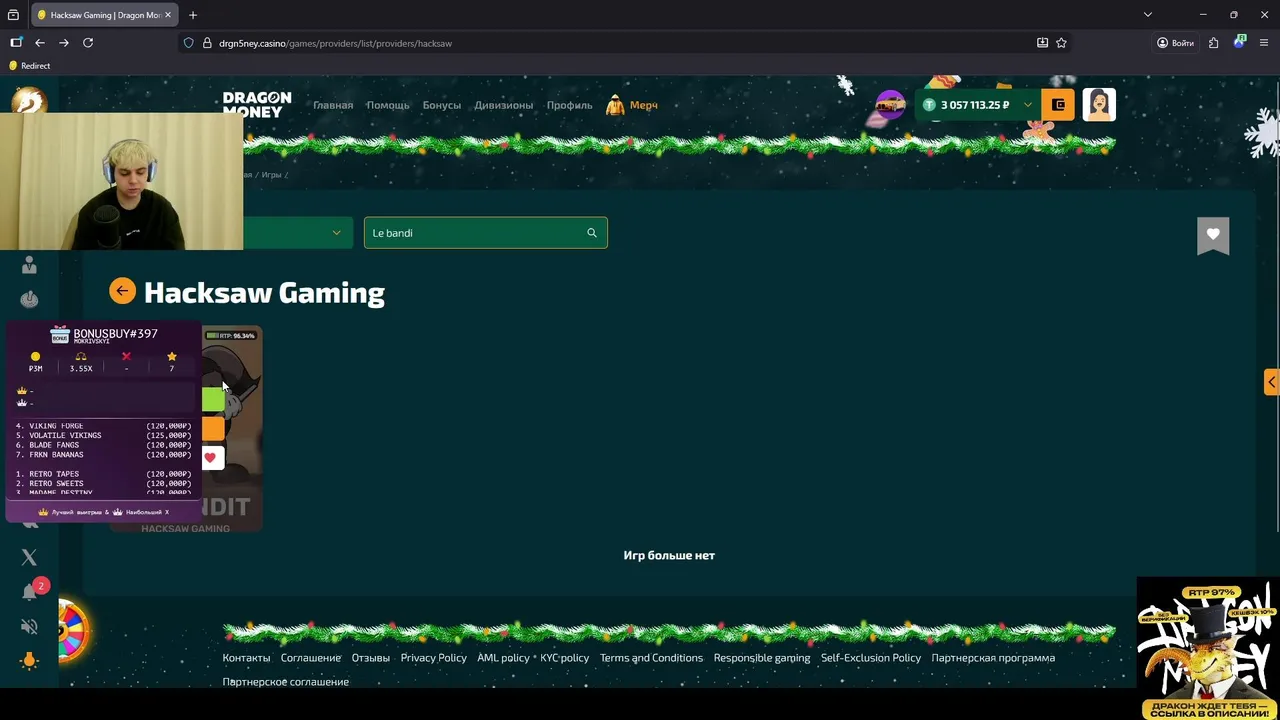Add the Le Bandit game to favorites with the heart
Viewport: 1280px width, 720px height.
pyautogui.click(x=211, y=458)
